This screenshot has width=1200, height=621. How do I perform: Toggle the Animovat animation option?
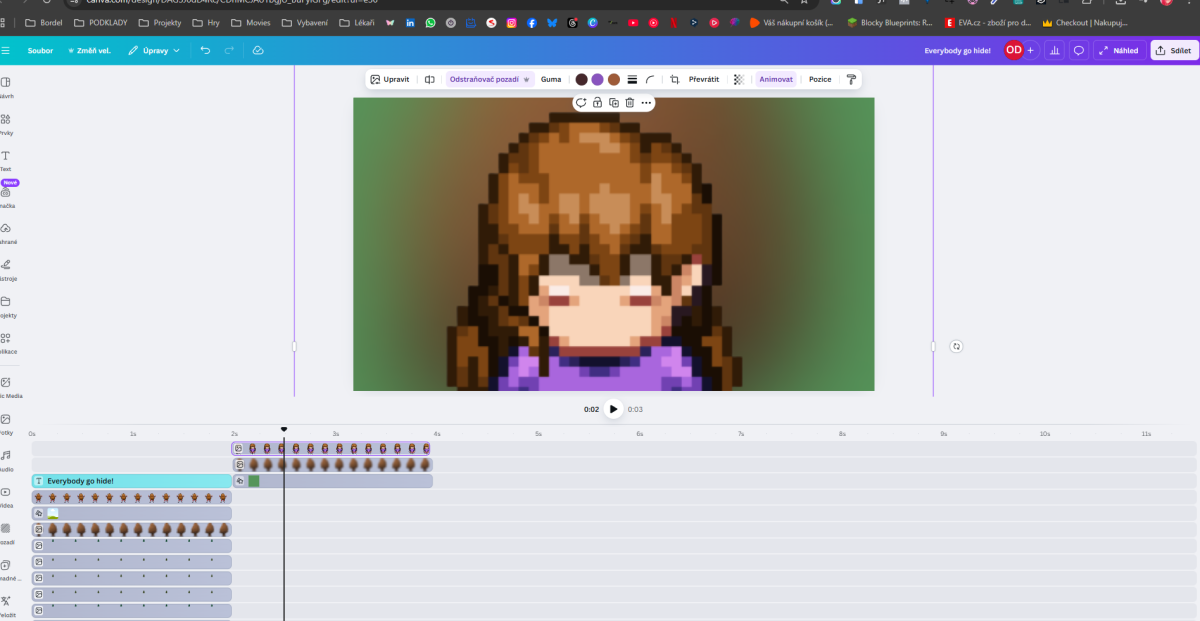click(x=776, y=79)
